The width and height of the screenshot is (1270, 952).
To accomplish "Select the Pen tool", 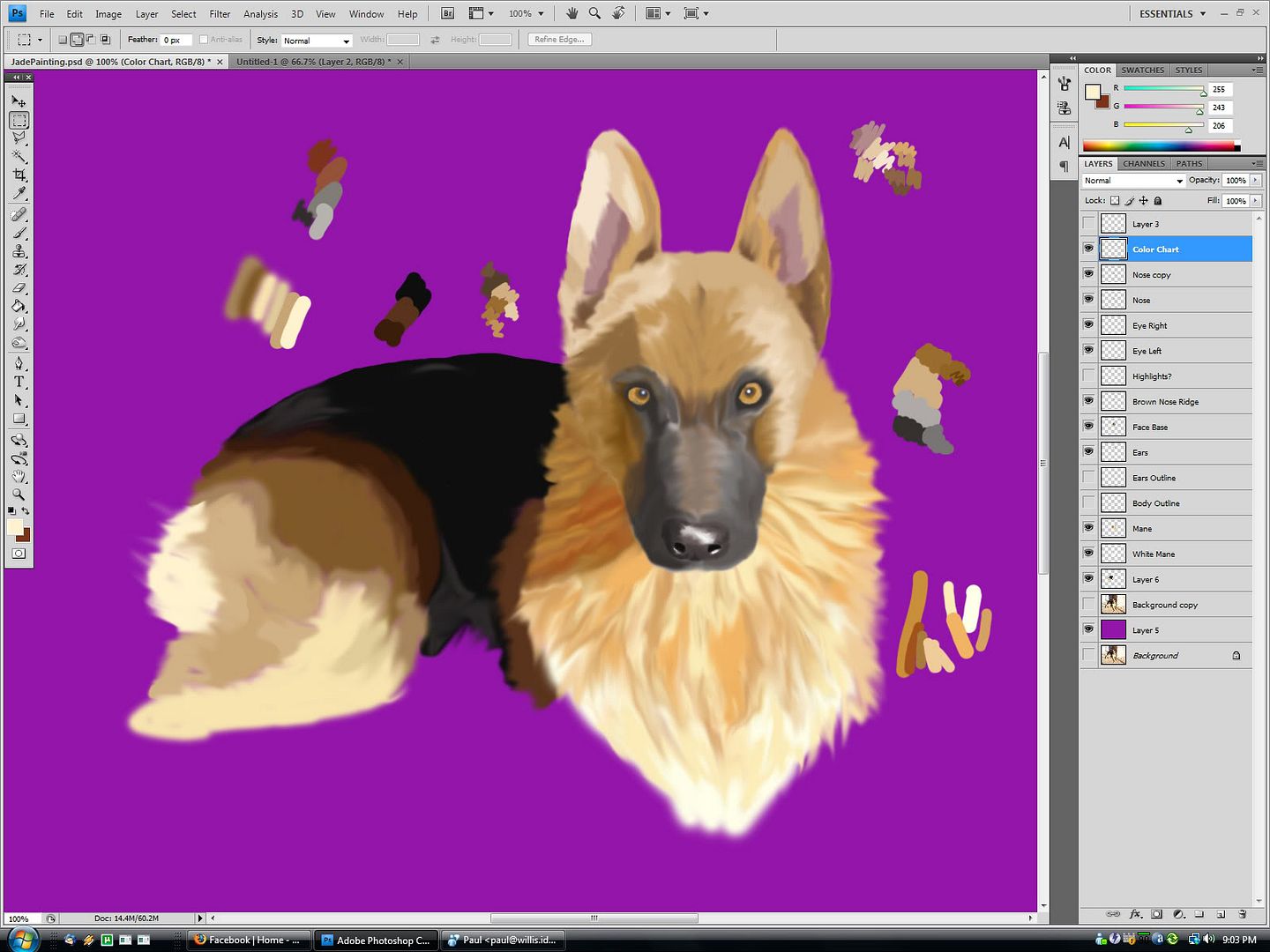I will click(x=19, y=363).
